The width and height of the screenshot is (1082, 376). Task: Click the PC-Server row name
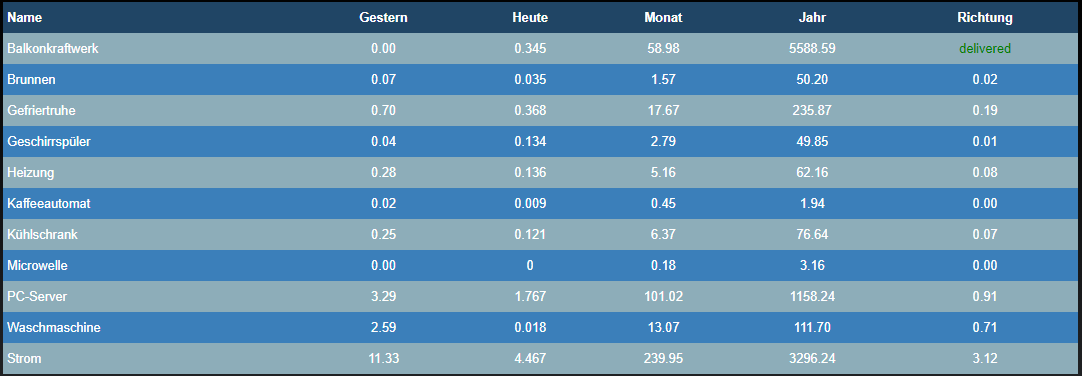(37, 297)
